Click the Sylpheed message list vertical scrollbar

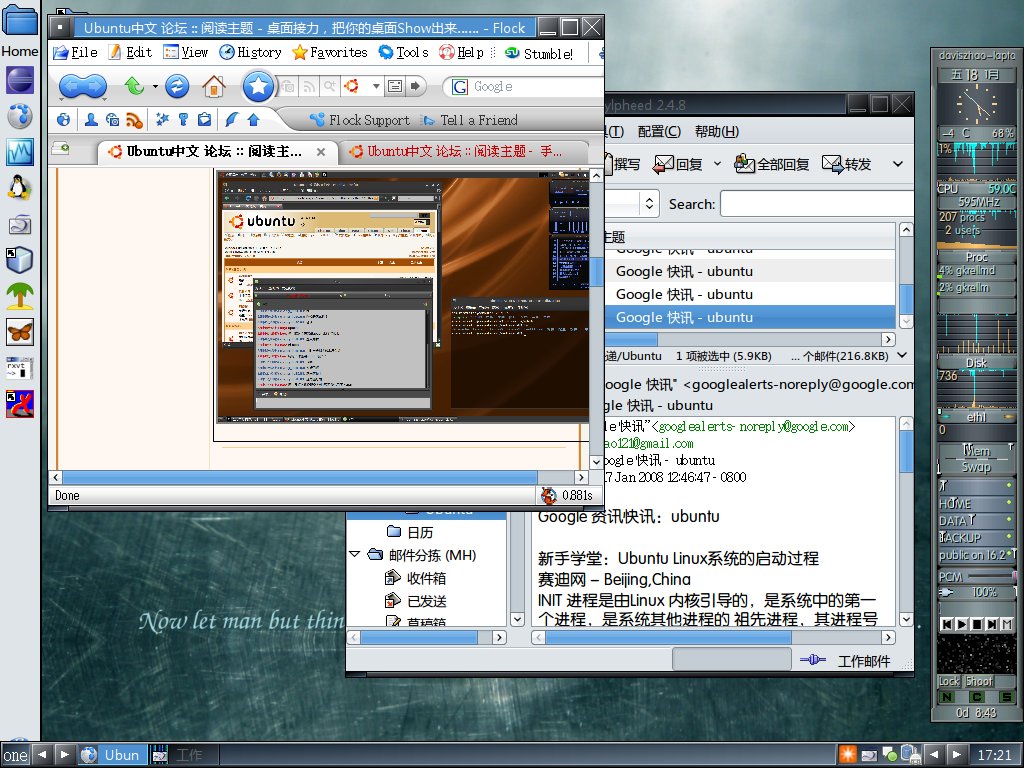click(x=906, y=300)
